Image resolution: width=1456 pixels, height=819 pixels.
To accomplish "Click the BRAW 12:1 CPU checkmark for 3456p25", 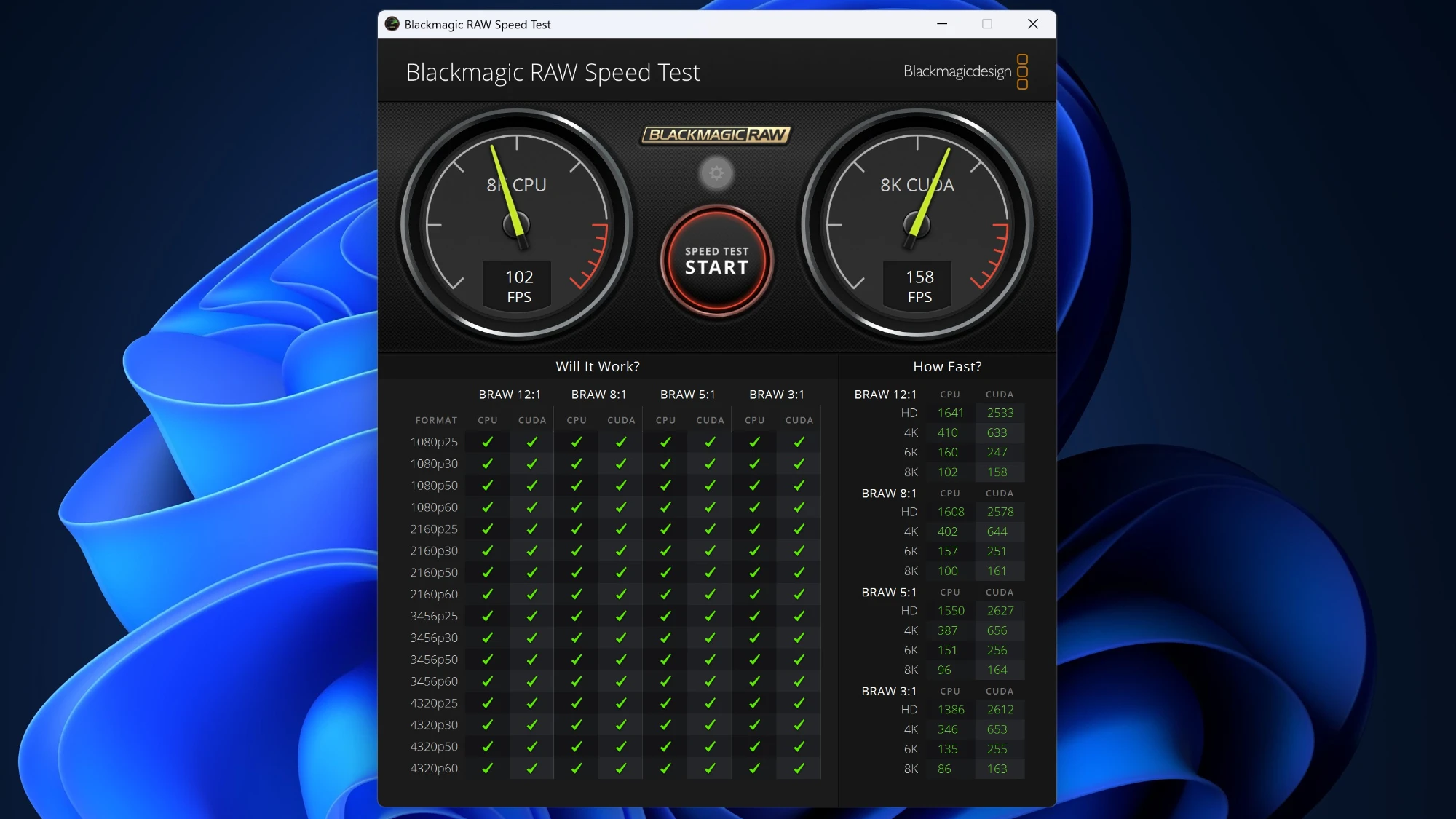I will (x=488, y=616).
